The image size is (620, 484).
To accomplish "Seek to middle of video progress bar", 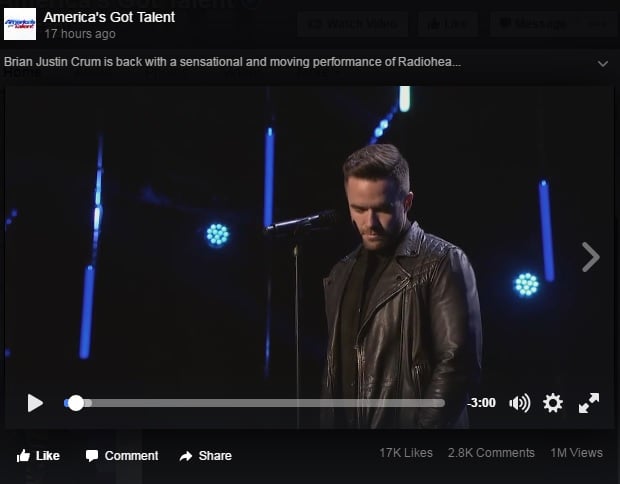I will coord(255,403).
